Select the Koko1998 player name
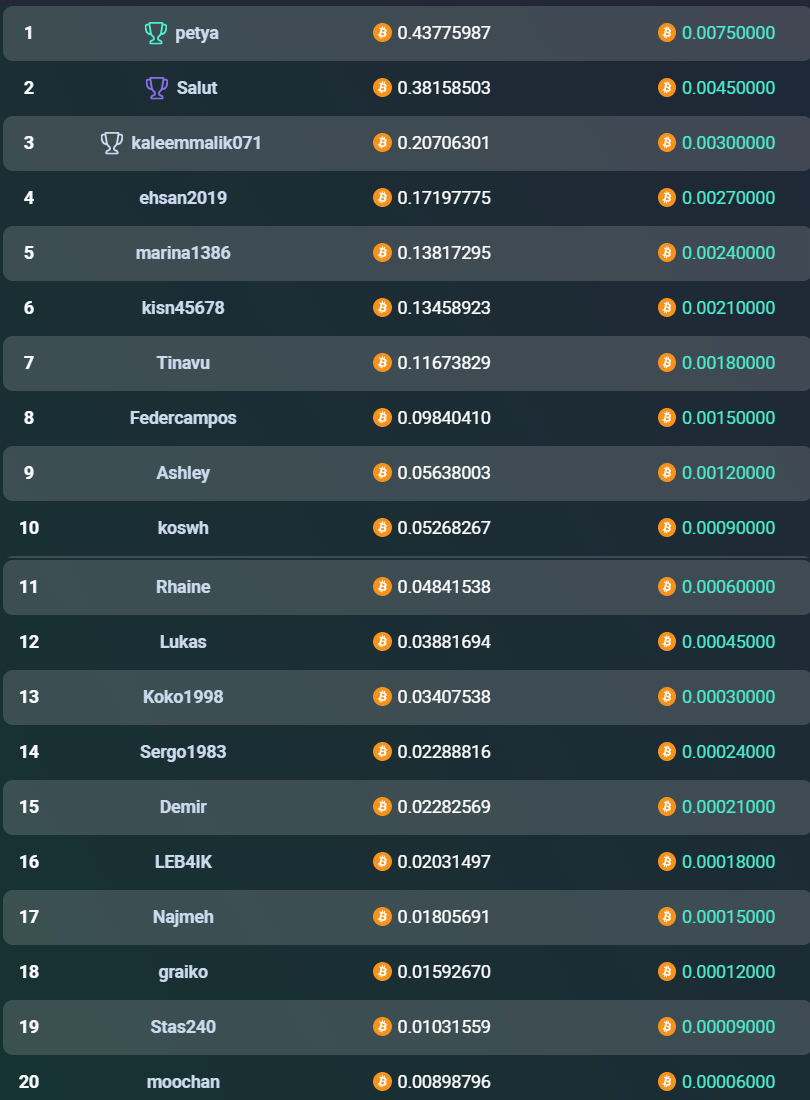The height and width of the screenshot is (1100, 810). [183, 697]
